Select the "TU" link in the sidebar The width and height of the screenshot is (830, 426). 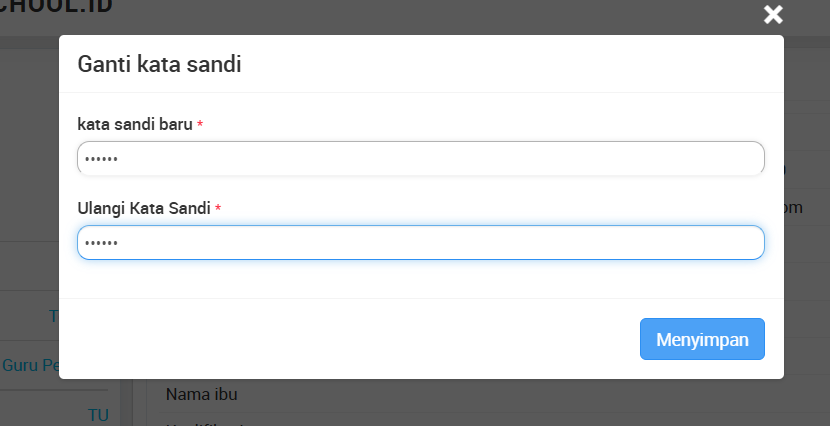(98, 415)
